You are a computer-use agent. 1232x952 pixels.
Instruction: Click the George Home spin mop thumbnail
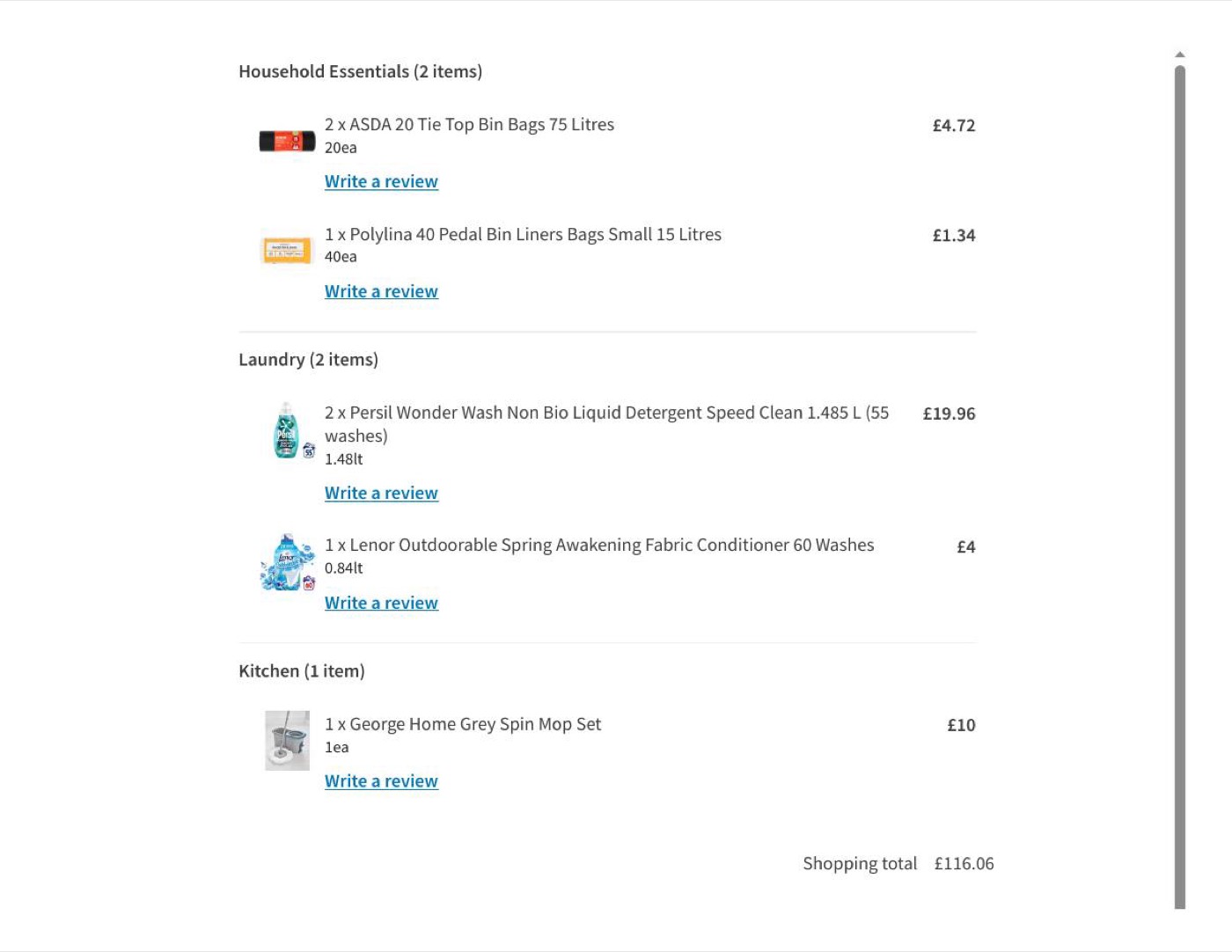point(288,741)
